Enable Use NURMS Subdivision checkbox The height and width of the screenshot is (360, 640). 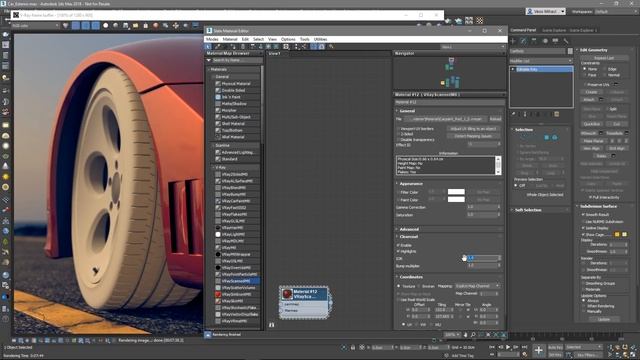[x=583, y=222]
